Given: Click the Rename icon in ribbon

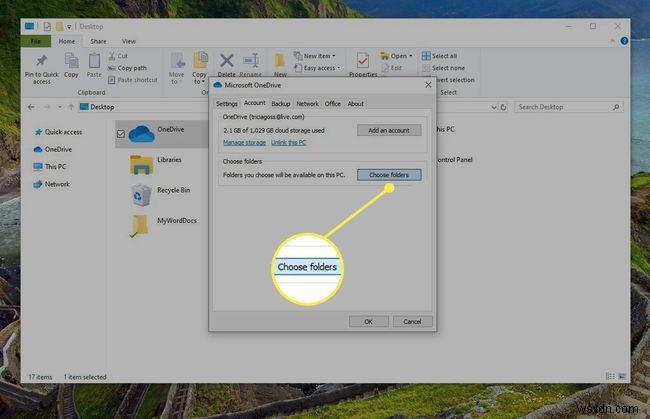Looking at the screenshot, I should 251,61.
